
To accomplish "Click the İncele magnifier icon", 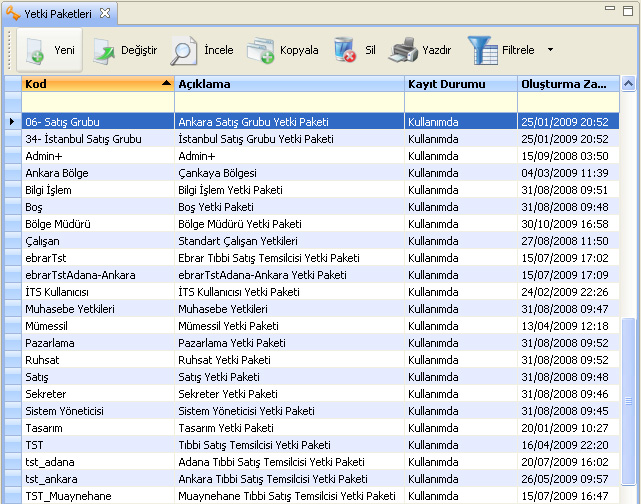I will pos(183,51).
